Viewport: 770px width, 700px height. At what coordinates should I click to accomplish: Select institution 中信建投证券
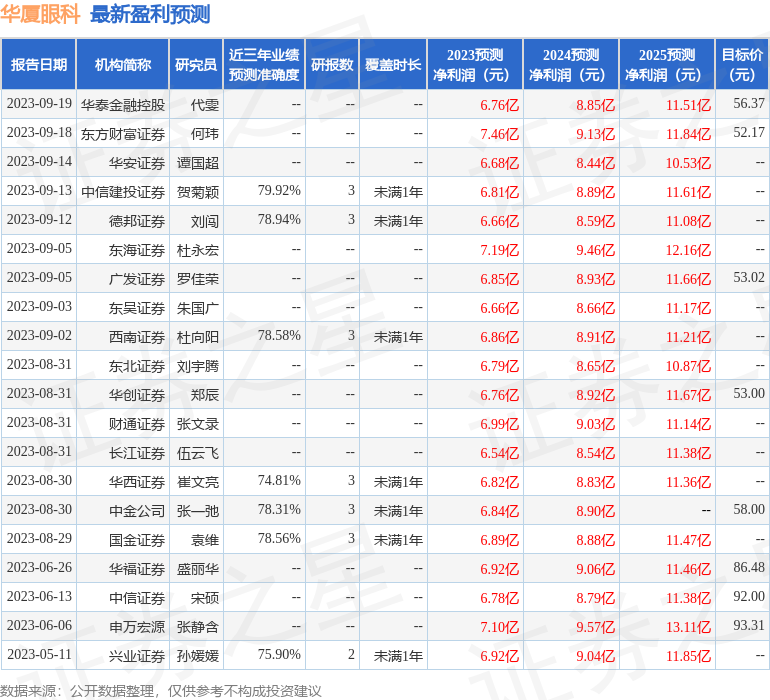point(123,192)
